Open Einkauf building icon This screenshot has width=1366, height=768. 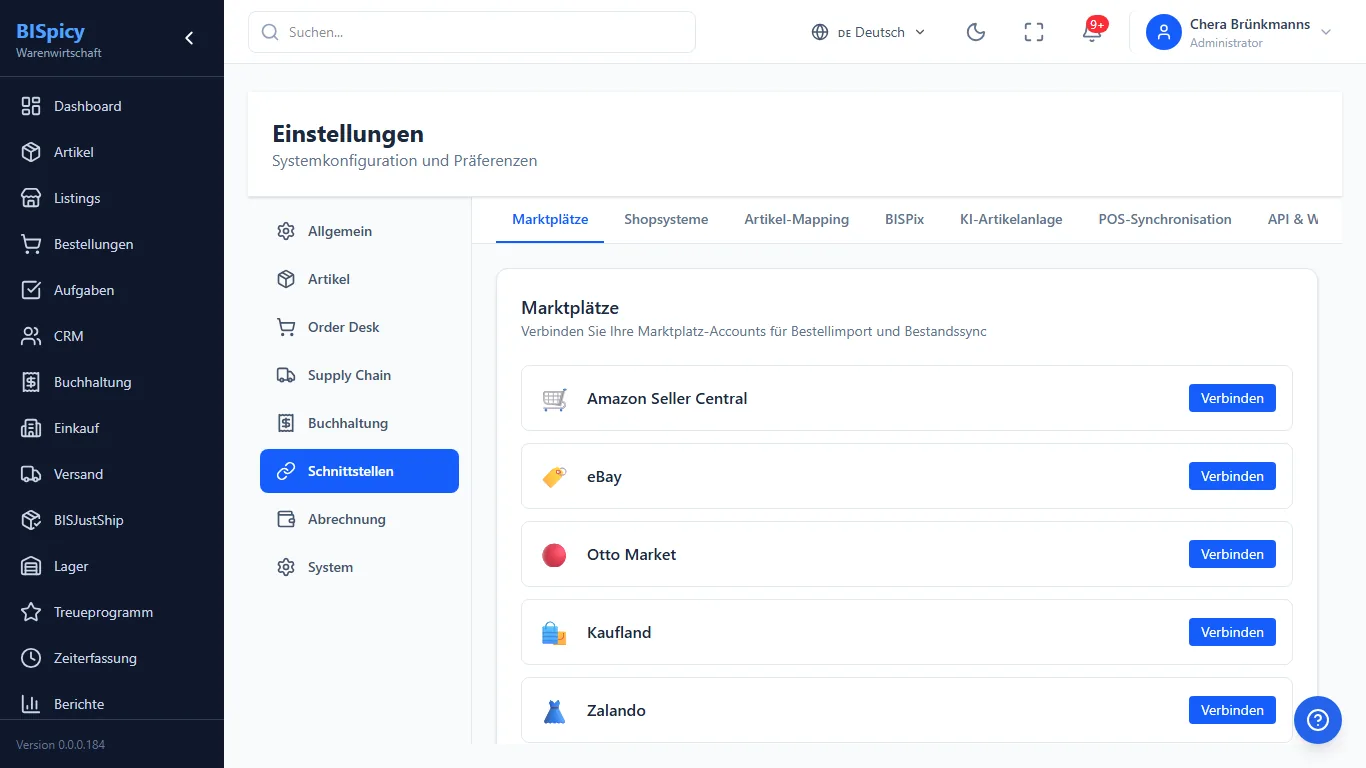point(31,428)
